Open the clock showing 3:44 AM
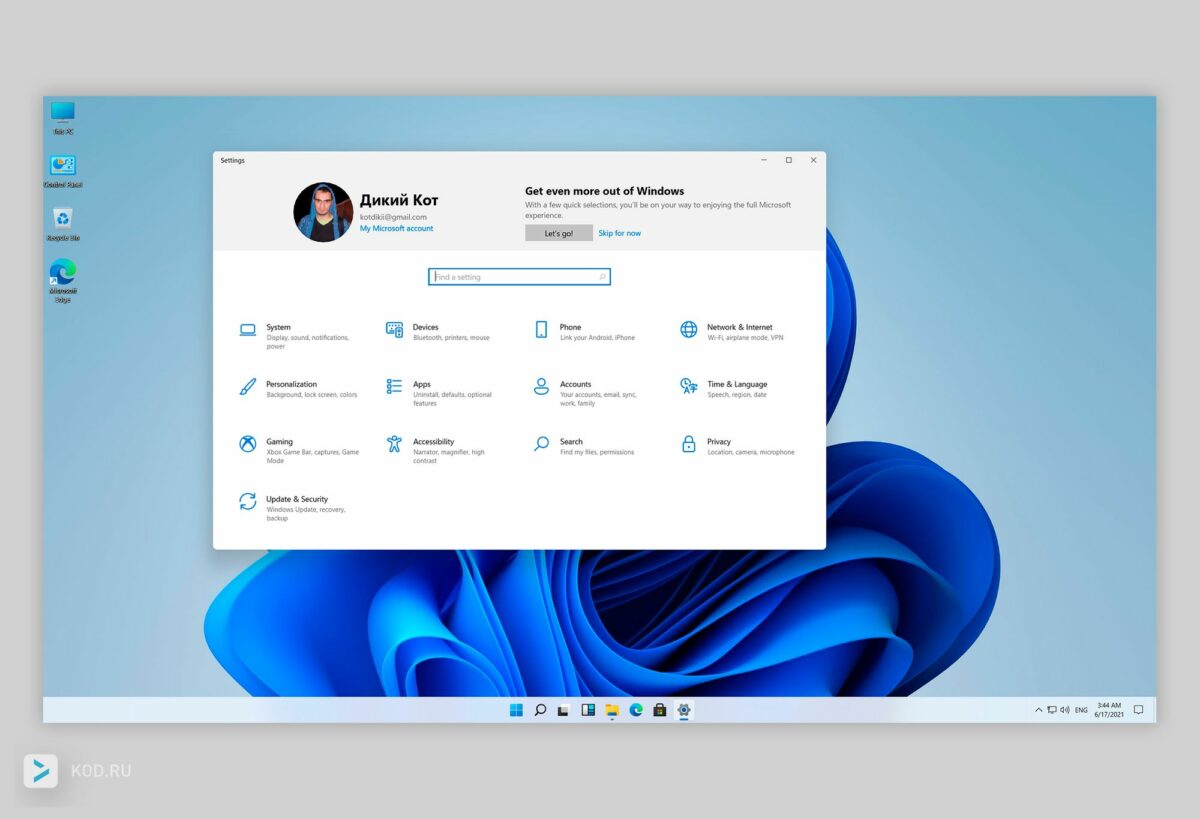Image resolution: width=1200 pixels, height=819 pixels. click(1109, 710)
